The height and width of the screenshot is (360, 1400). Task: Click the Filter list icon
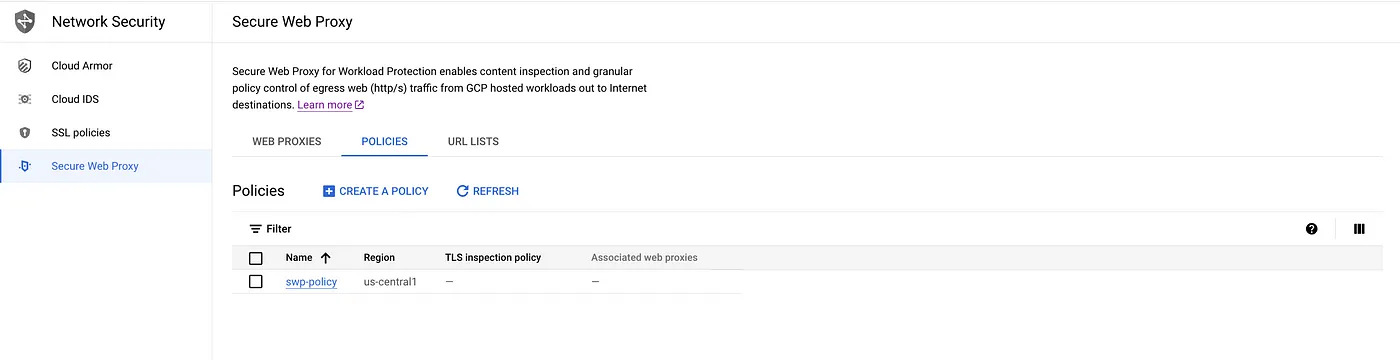point(256,229)
